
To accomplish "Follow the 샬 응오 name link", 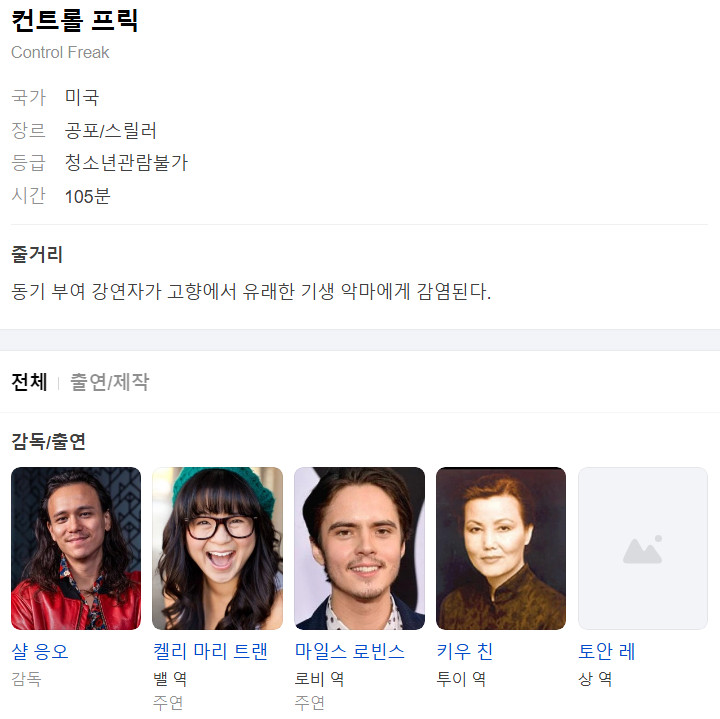I will [x=40, y=652].
